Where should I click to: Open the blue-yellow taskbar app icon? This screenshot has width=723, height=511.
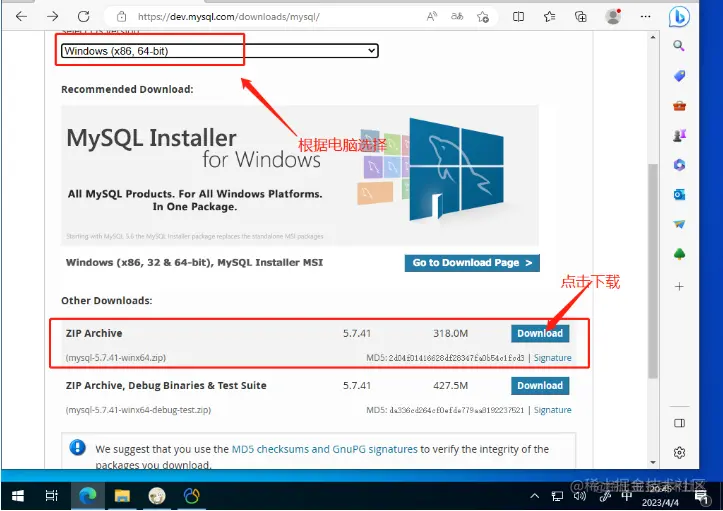191,496
